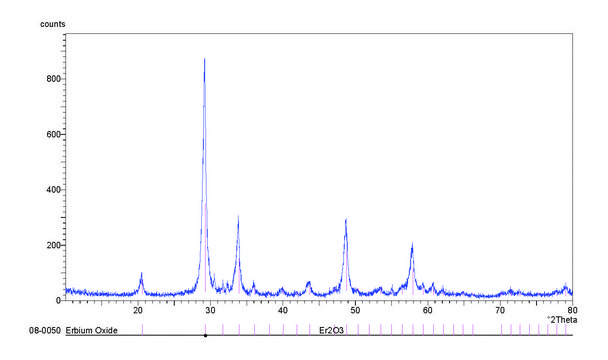Click the tip of the tallest peak near 29°

tap(204, 59)
